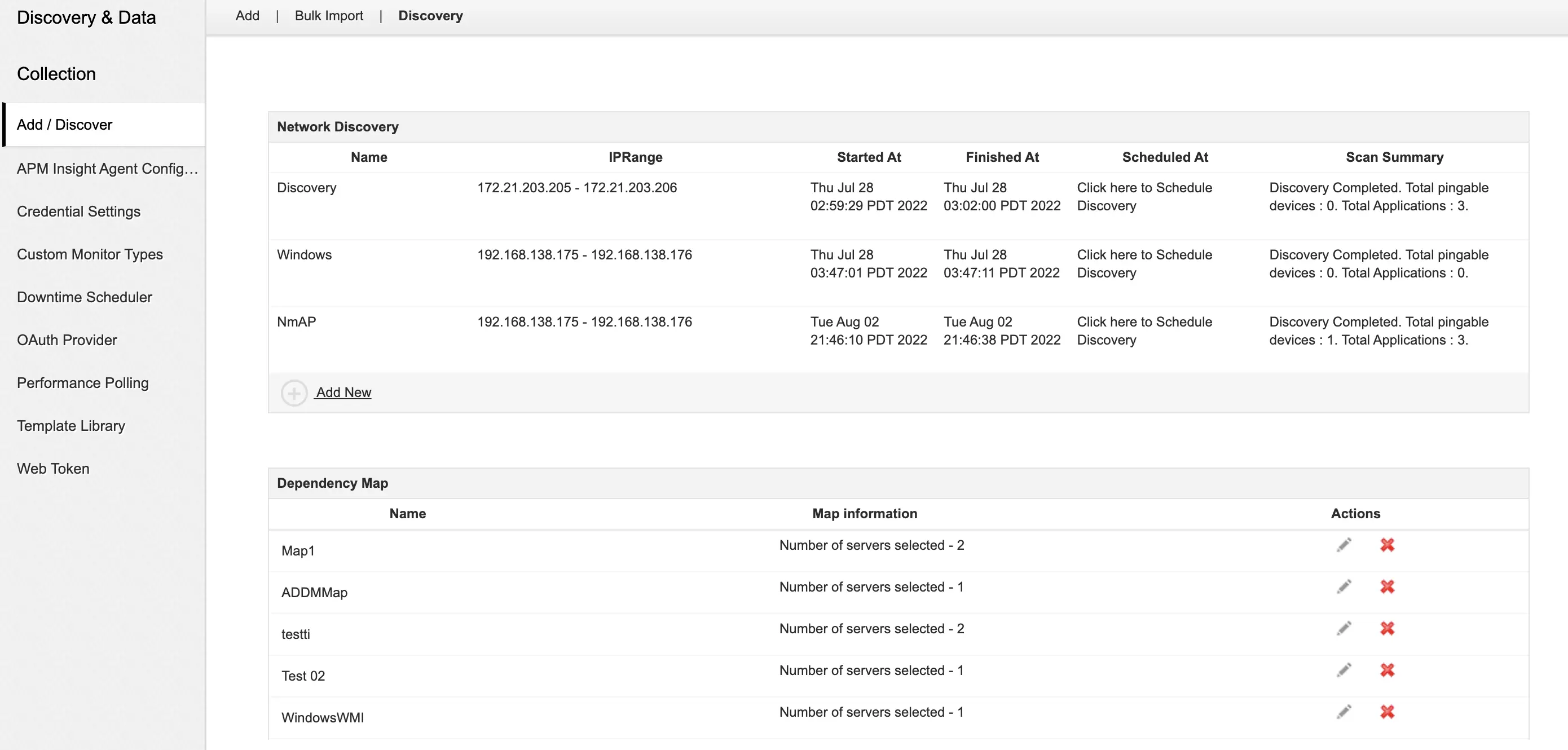Delete the Map1 dependency map

(x=1387, y=545)
